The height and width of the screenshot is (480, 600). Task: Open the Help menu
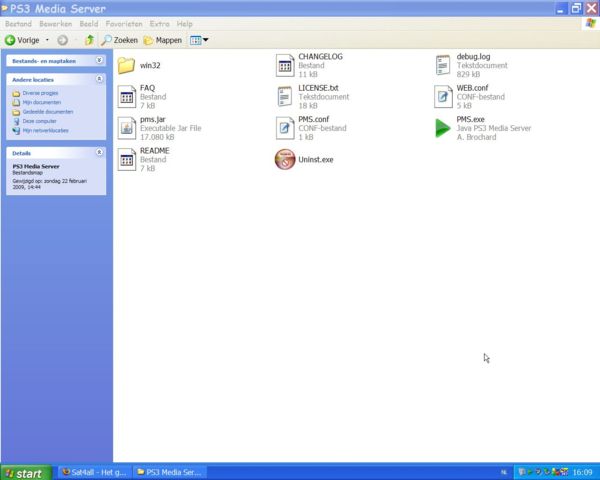click(x=184, y=24)
